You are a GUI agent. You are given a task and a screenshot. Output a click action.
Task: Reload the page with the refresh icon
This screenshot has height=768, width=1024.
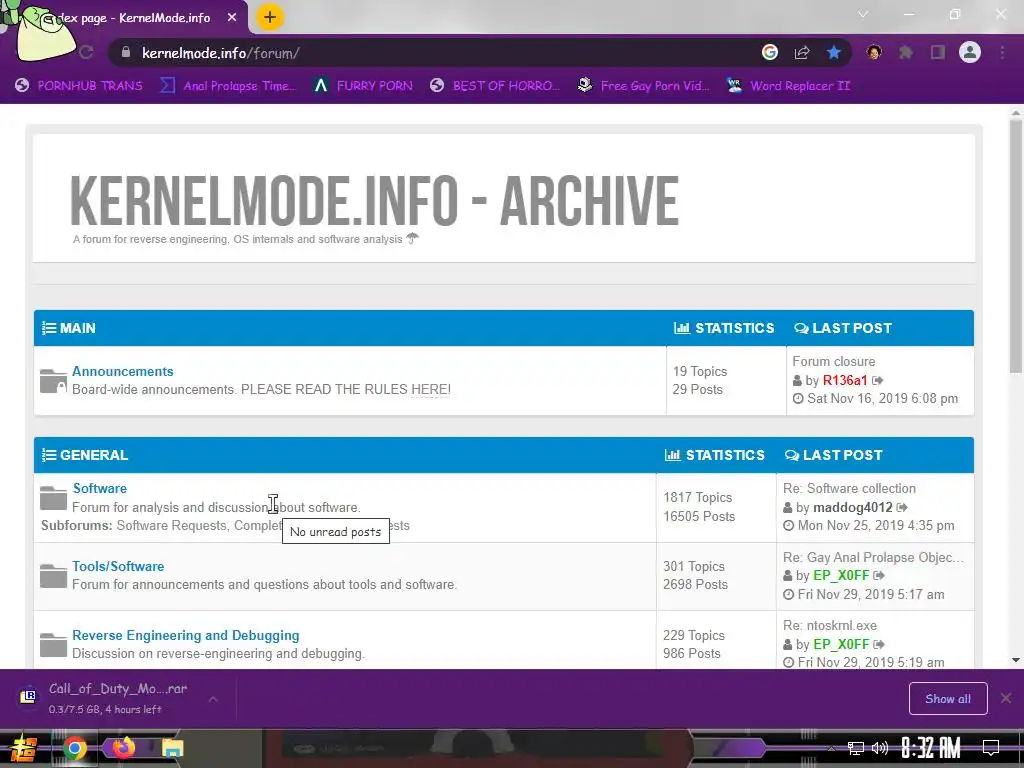[86, 52]
